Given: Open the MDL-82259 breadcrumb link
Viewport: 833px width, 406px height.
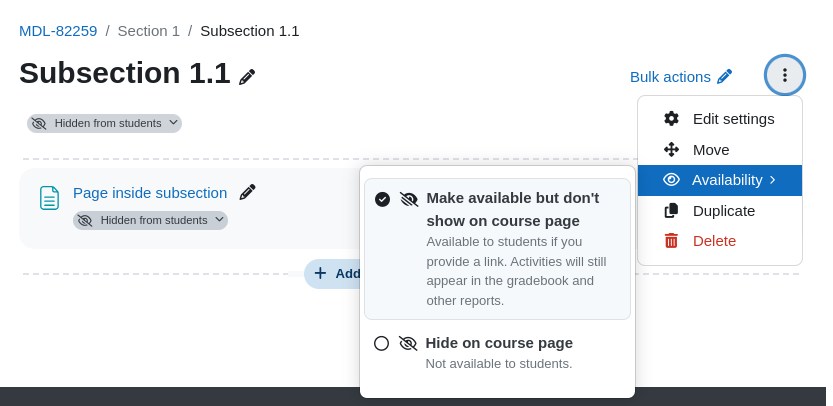Looking at the screenshot, I should tap(58, 31).
